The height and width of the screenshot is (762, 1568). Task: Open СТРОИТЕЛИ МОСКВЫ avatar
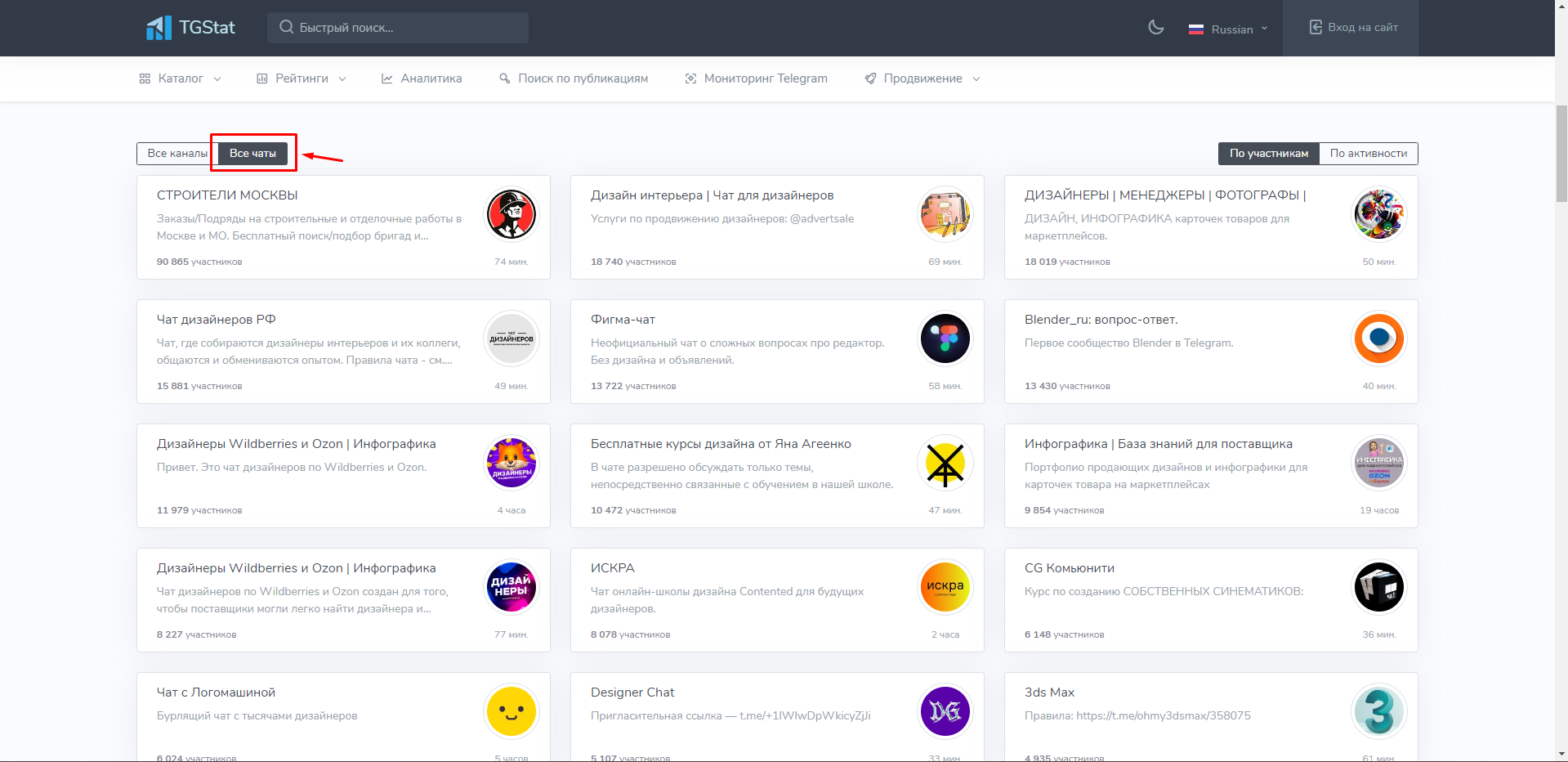click(511, 214)
